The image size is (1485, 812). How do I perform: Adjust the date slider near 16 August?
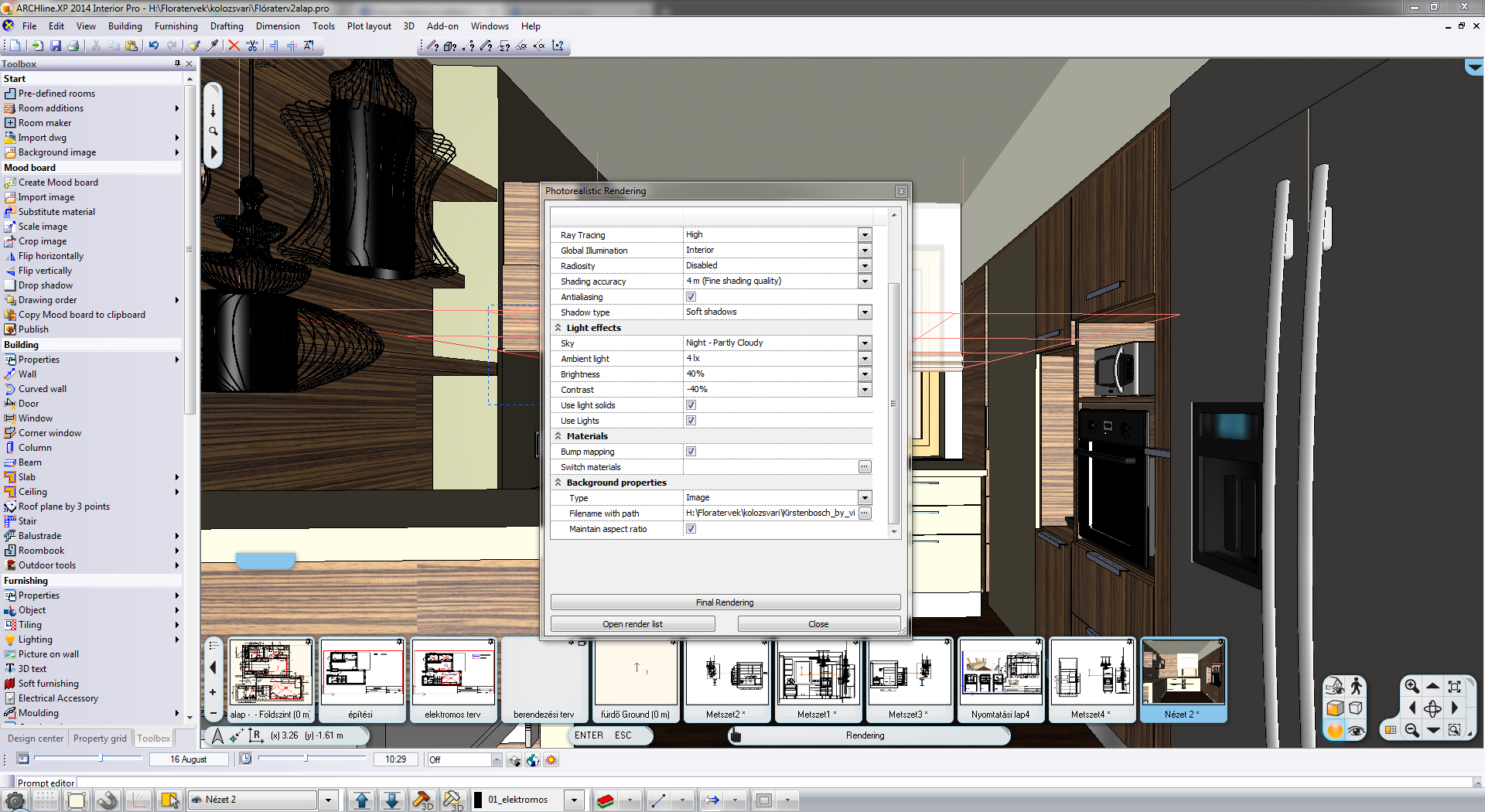101,759
